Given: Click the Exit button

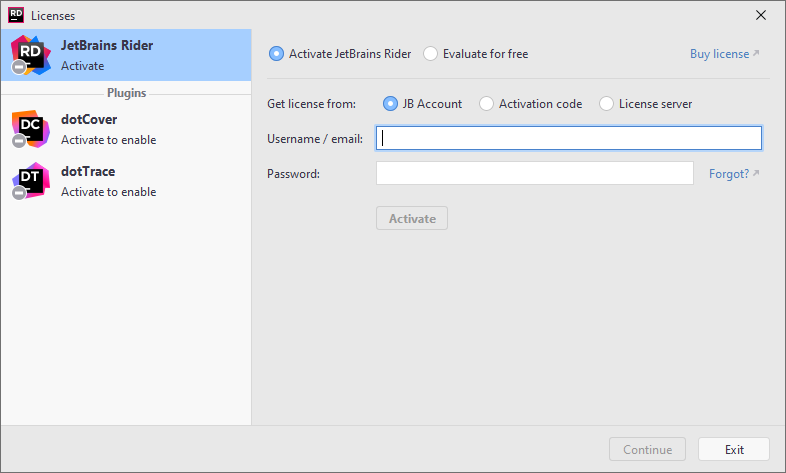Looking at the screenshot, I should [734, 449].
